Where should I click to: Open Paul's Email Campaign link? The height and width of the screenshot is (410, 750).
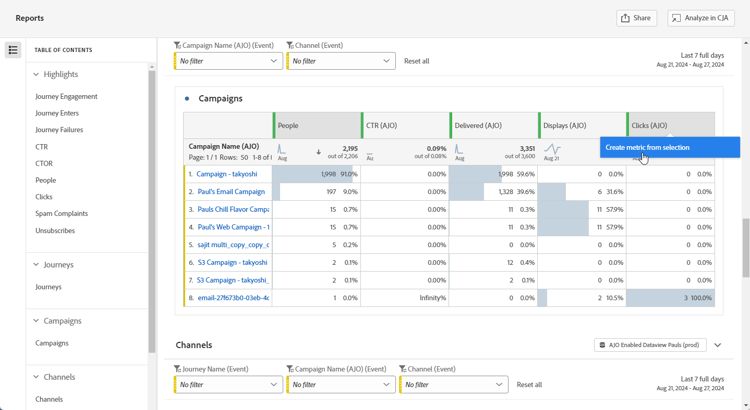(231, 192)
